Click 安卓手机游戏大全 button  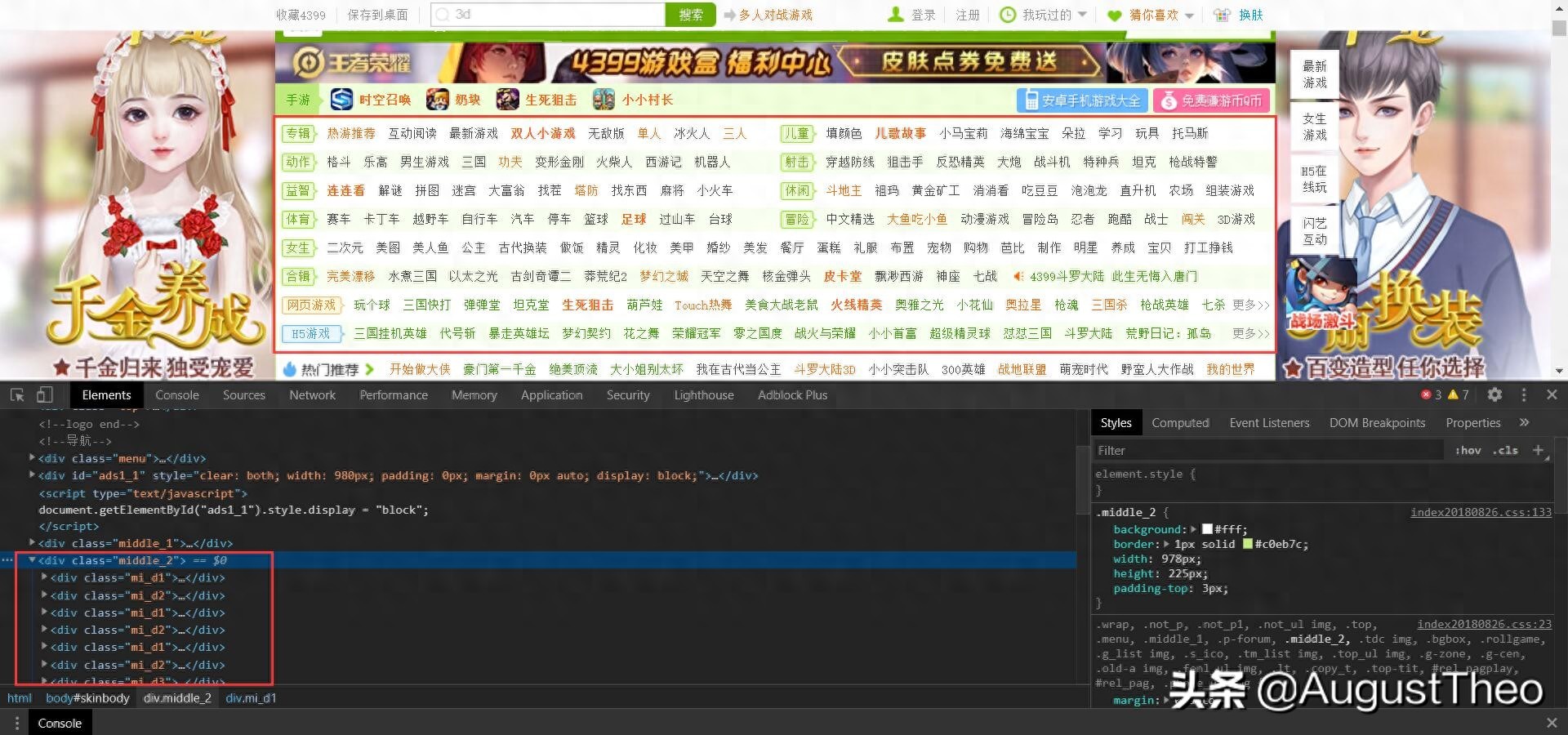[x=1082, y=100]
